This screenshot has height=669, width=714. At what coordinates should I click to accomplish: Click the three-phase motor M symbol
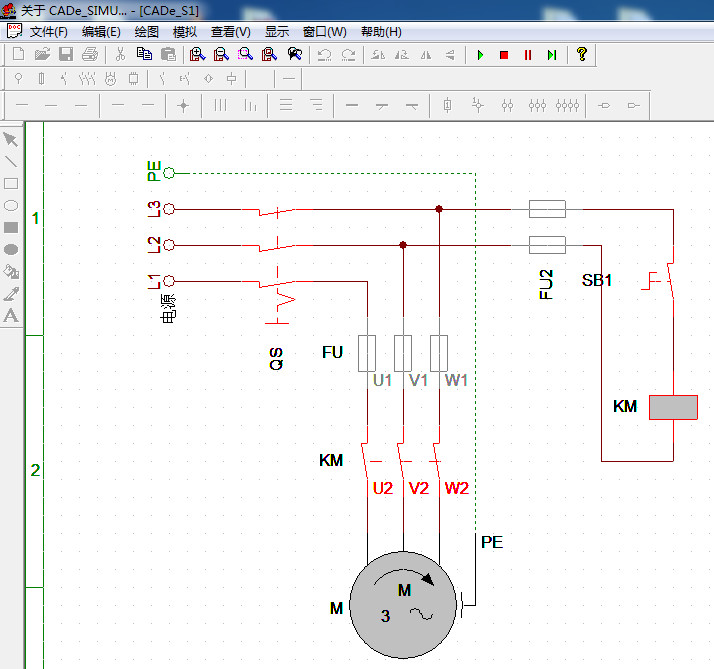[403, 605]
